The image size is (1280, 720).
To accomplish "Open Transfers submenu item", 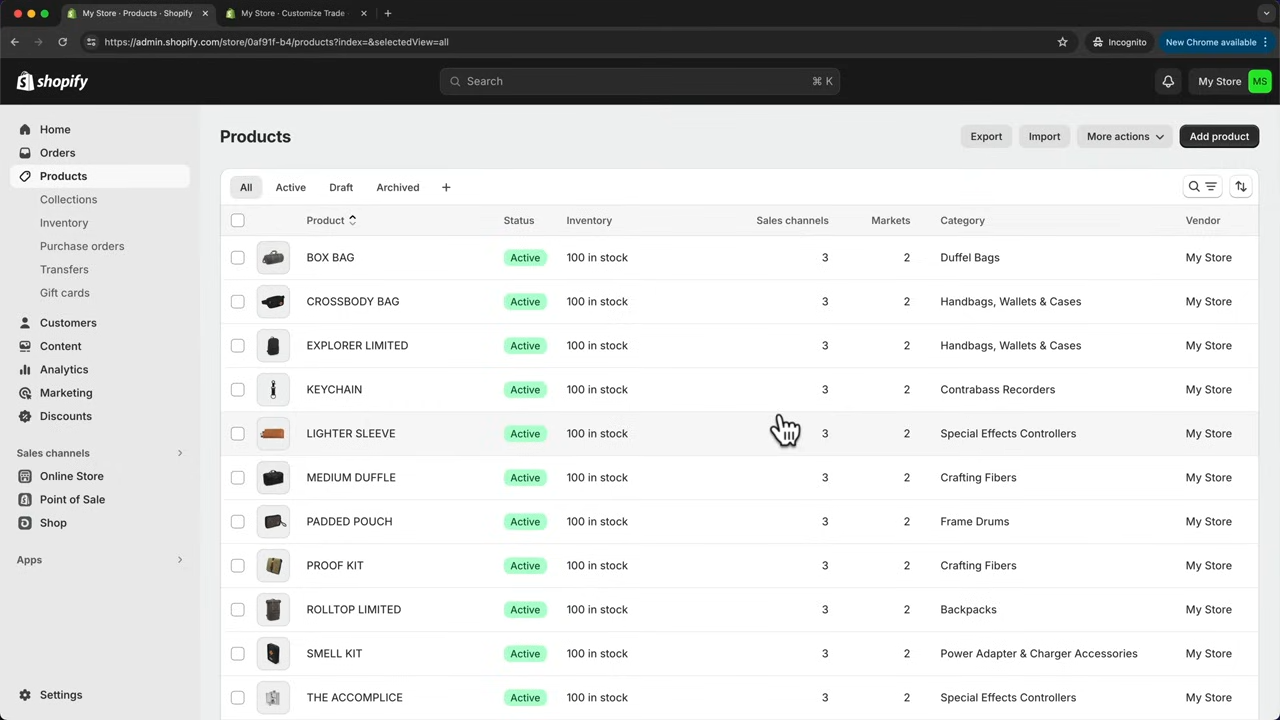I will pos(64,270).
